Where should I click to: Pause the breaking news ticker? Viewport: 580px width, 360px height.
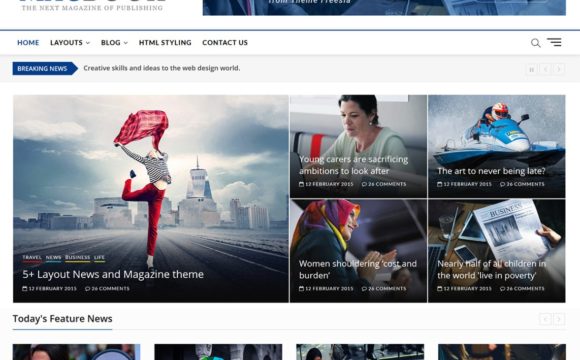tap(532, 69)
